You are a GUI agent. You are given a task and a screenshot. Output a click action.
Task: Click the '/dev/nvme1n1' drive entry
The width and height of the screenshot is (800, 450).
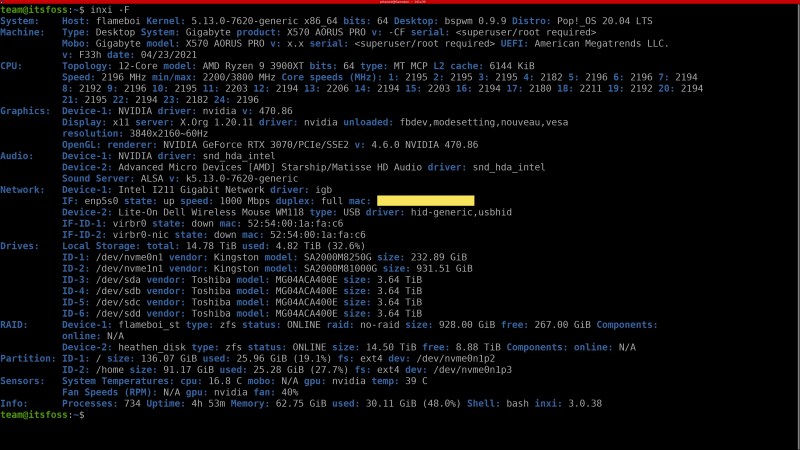(x=129, y=268)
